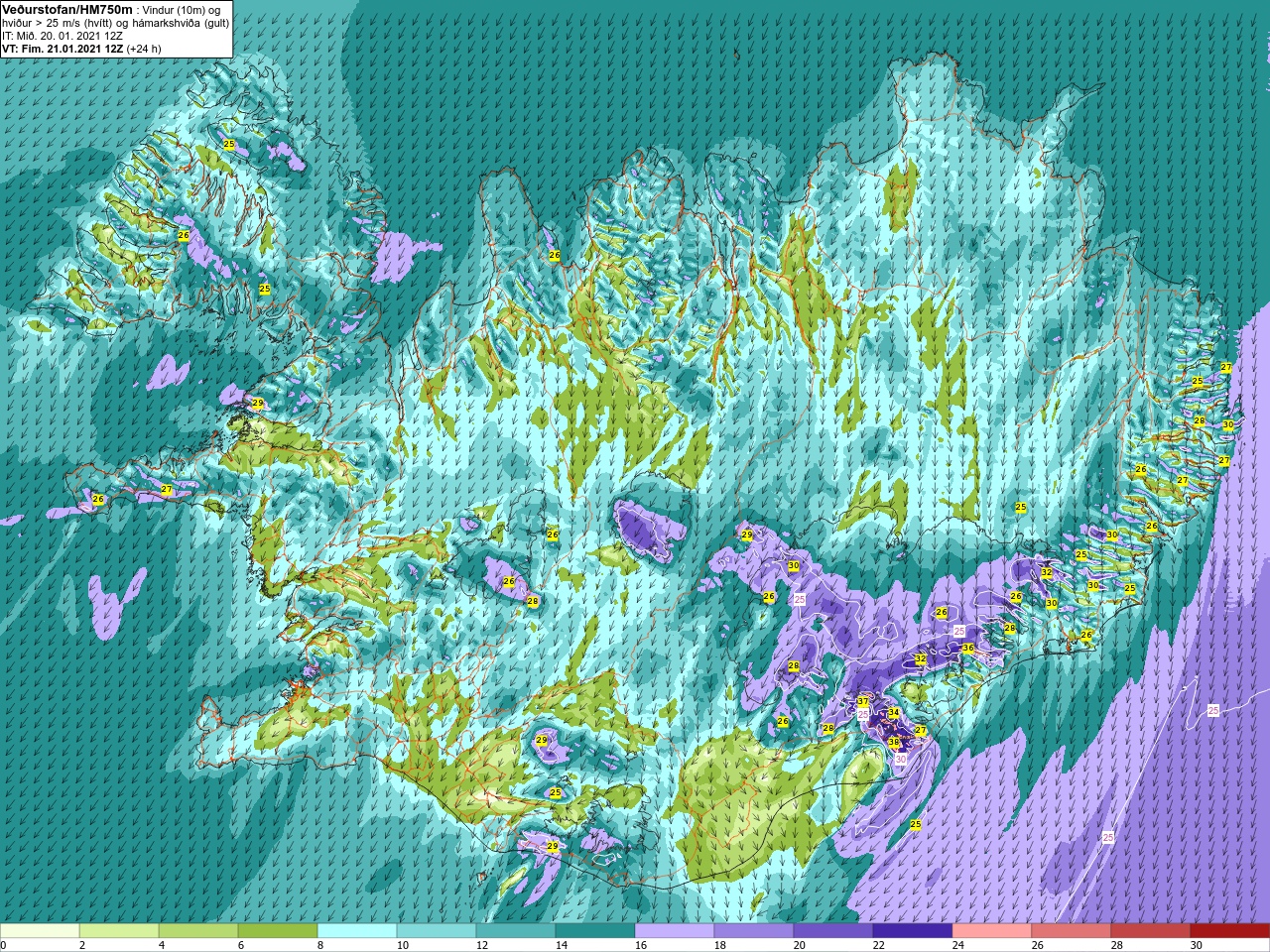Click the dark red above-30 m/s legend swatch
The image size is (1270, 952).
[1230, 931]
